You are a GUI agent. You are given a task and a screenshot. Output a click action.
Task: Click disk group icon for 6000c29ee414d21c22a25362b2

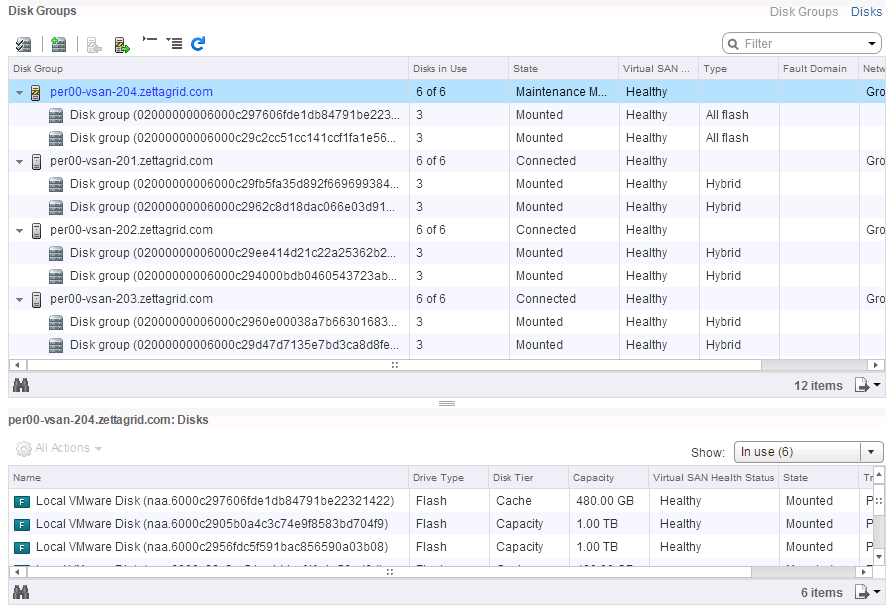click(56, 253)
